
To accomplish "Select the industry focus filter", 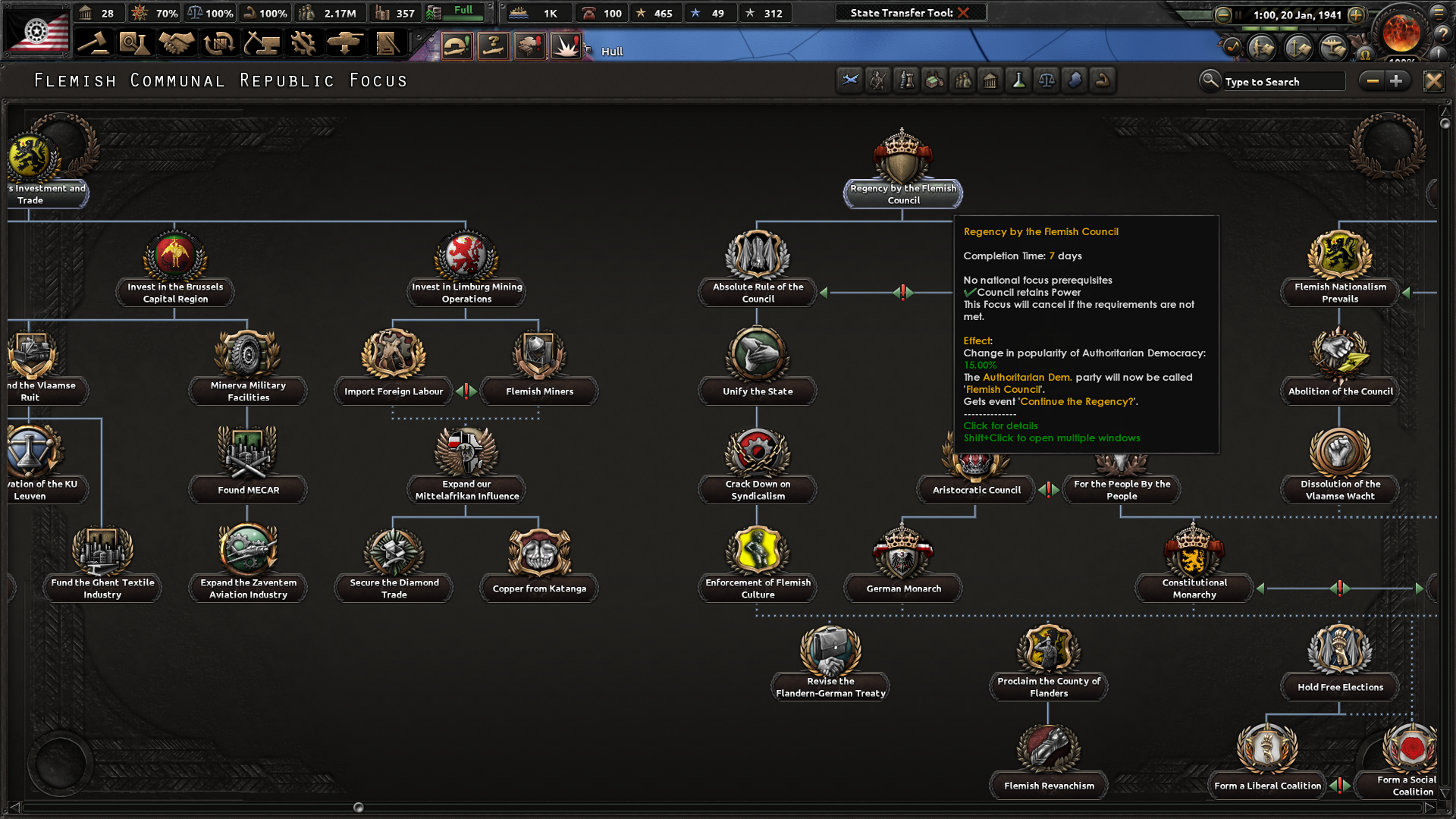I will (934, 80).
